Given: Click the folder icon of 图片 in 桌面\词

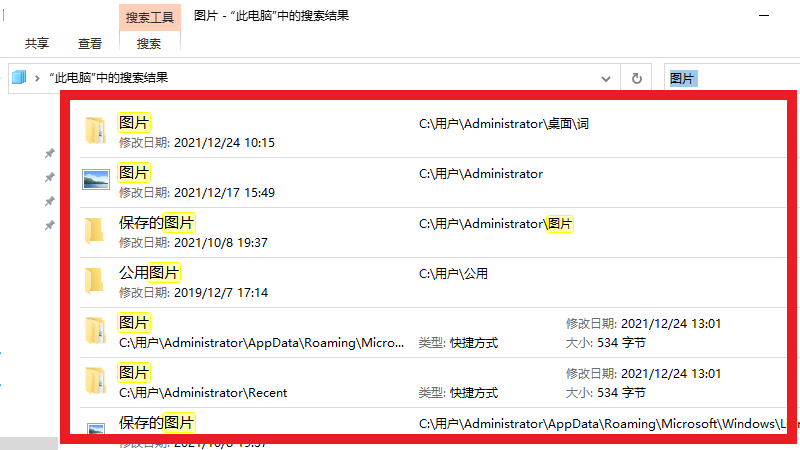Looking at the screenshot, I should (x=95, y=131).
